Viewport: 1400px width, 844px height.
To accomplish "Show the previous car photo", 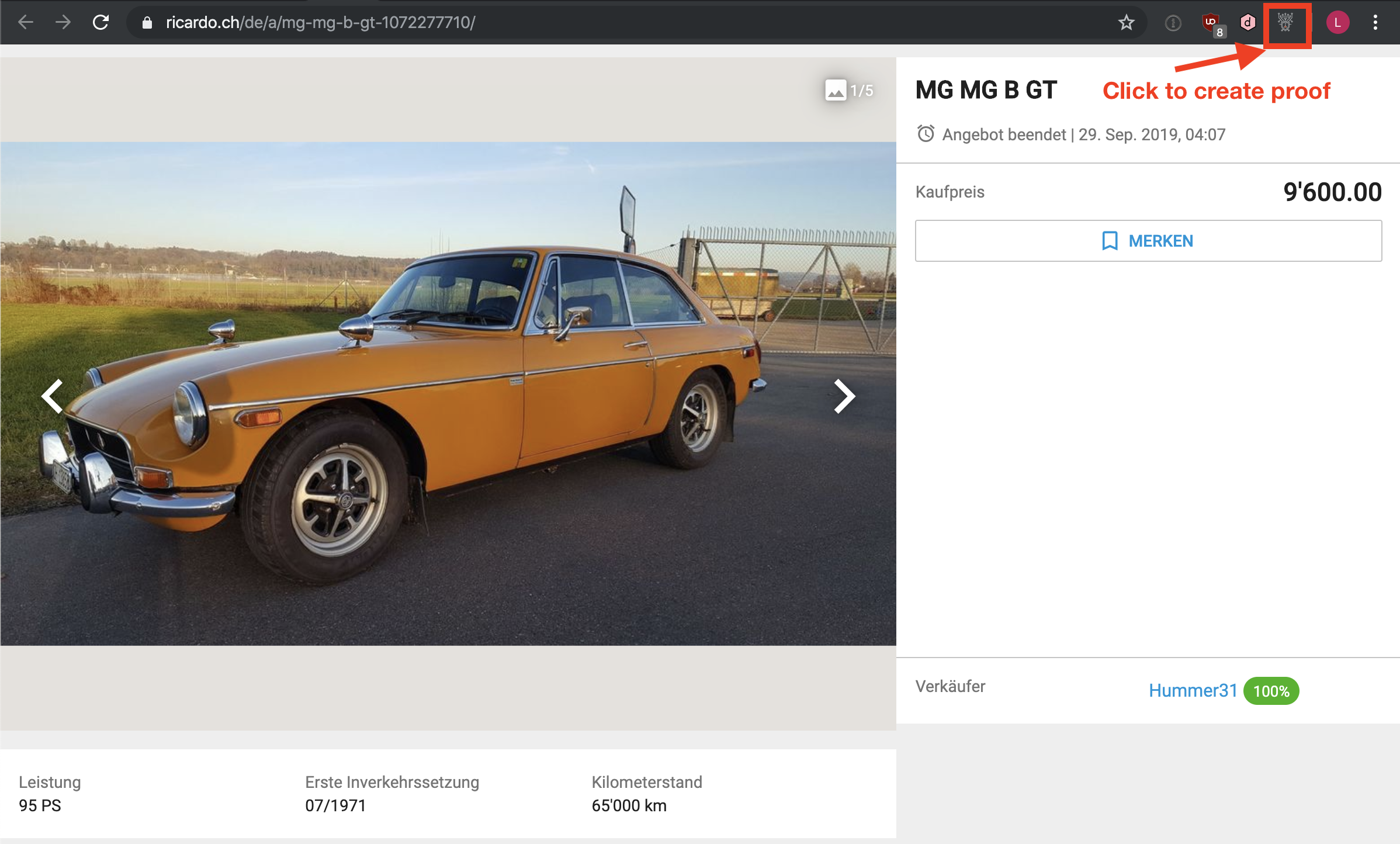I will point(53,396).
